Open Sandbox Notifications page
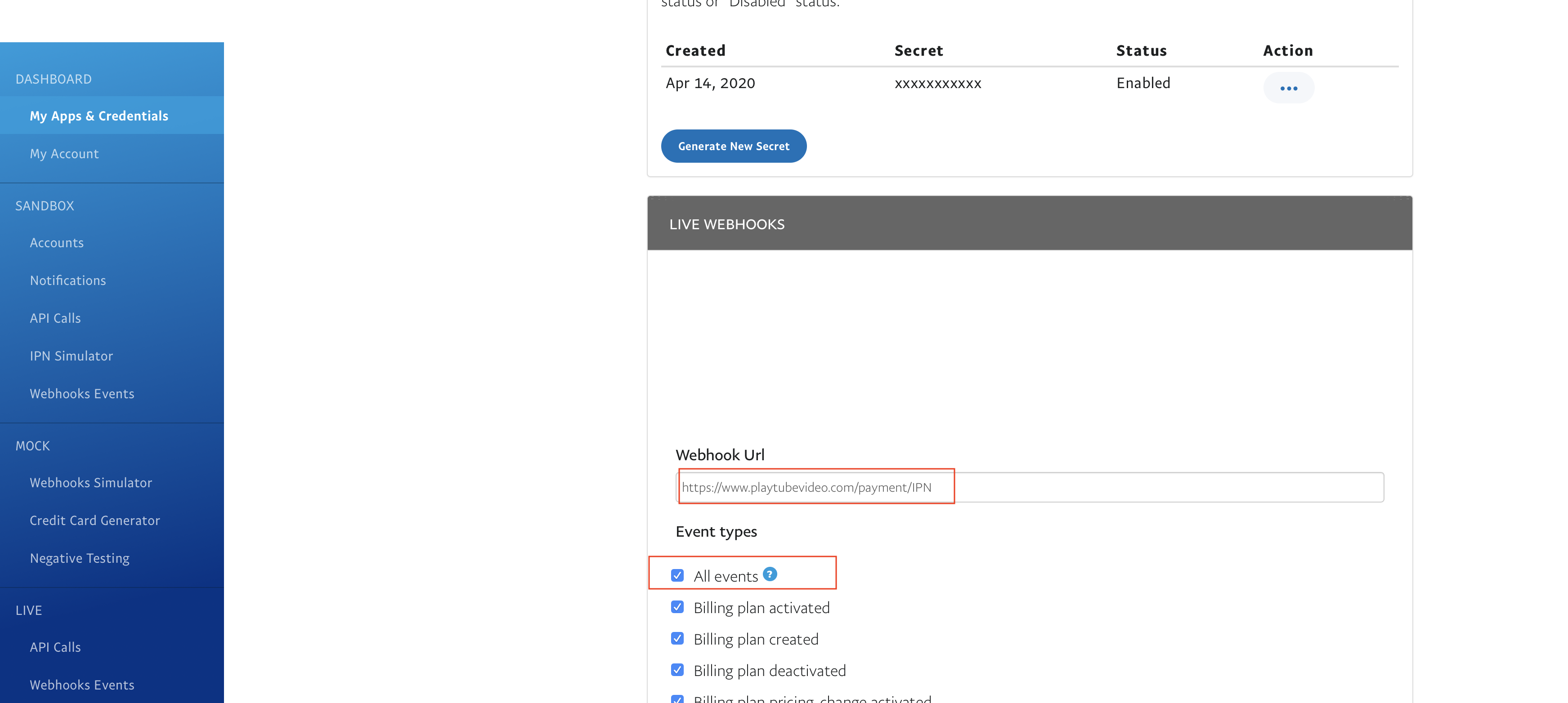The height and width of the screenshot is (703, 1568). pyautogui.click(x=67, y=280)
